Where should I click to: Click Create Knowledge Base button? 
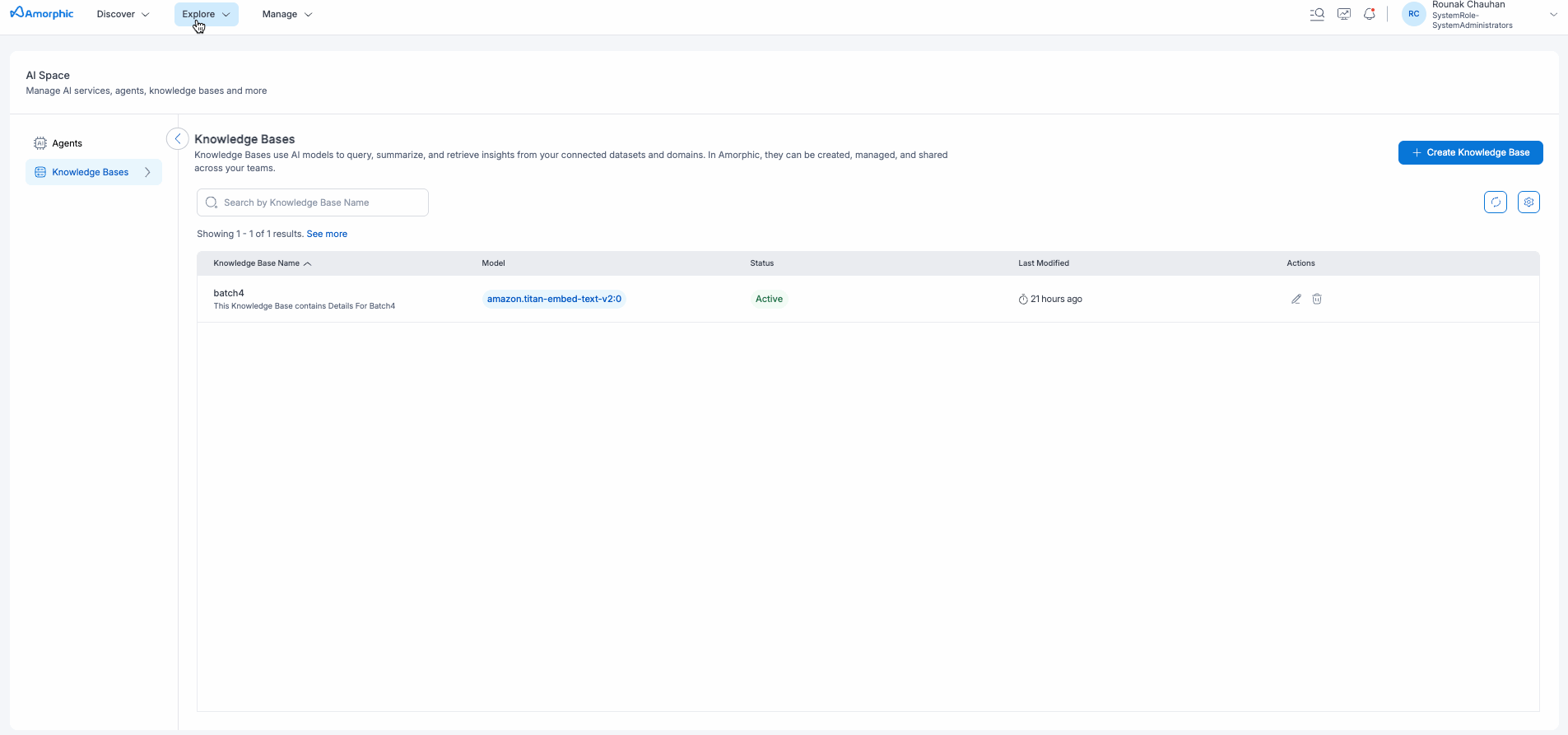click(1470, 152)
